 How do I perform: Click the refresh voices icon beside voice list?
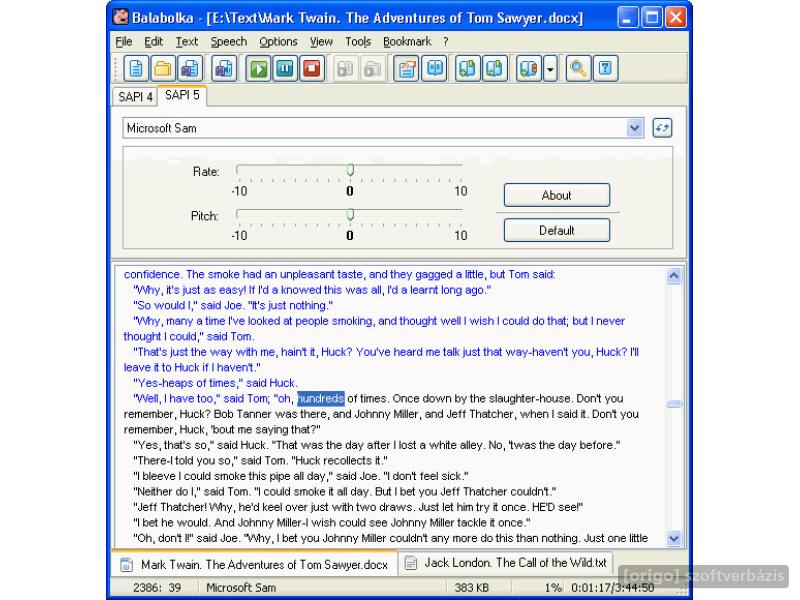pyautogui.click(x=662, y=128)
